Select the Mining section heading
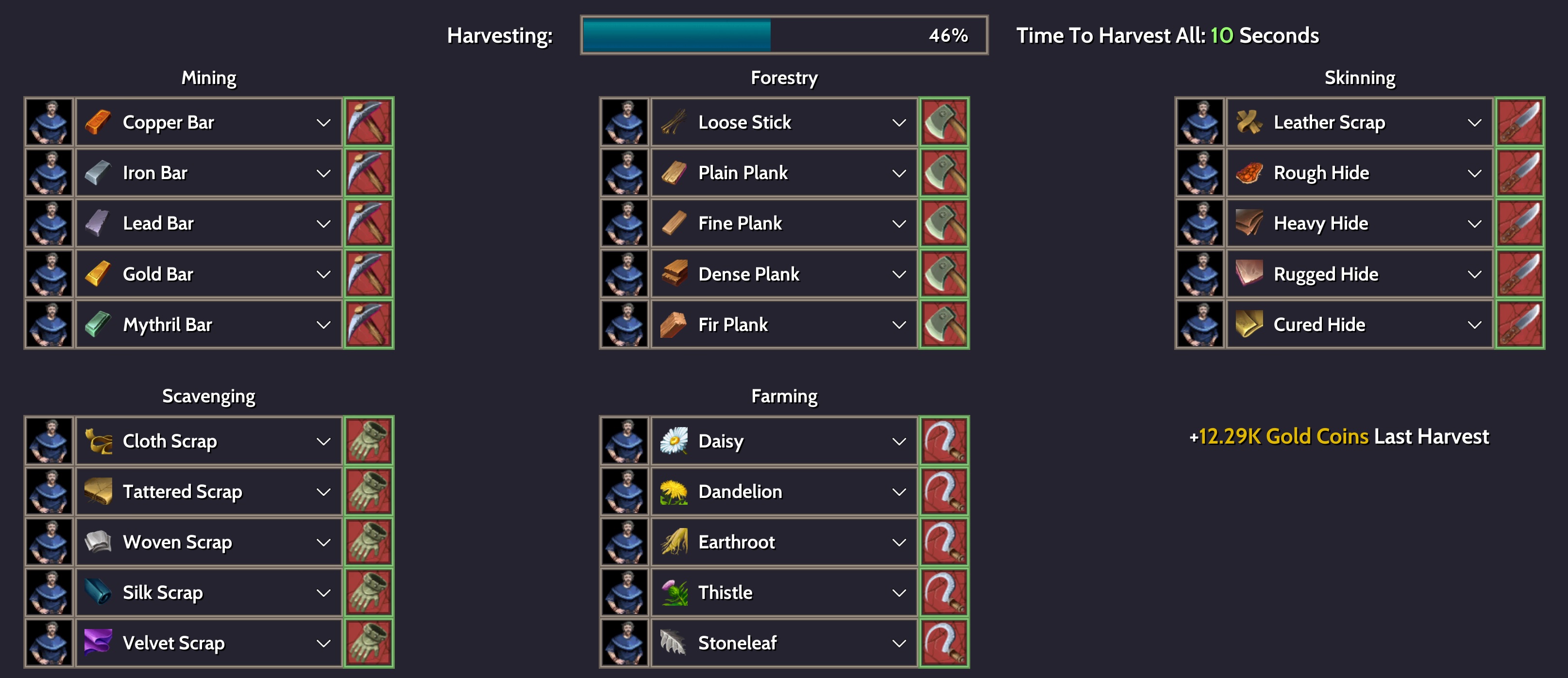The image size is (1568, 678). point(209,78)
